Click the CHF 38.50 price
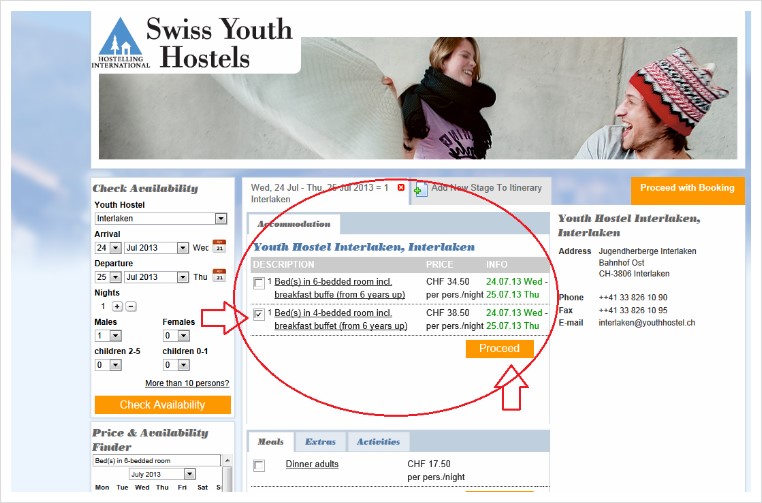 tap(448, 313)
